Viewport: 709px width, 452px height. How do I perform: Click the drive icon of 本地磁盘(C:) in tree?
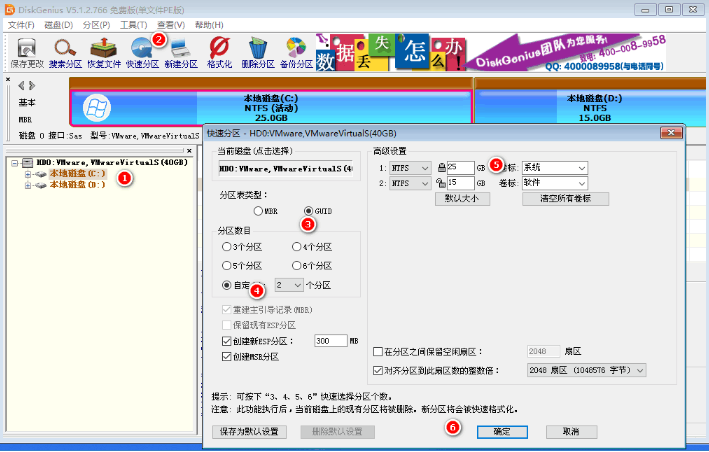[x=41, y=174]
